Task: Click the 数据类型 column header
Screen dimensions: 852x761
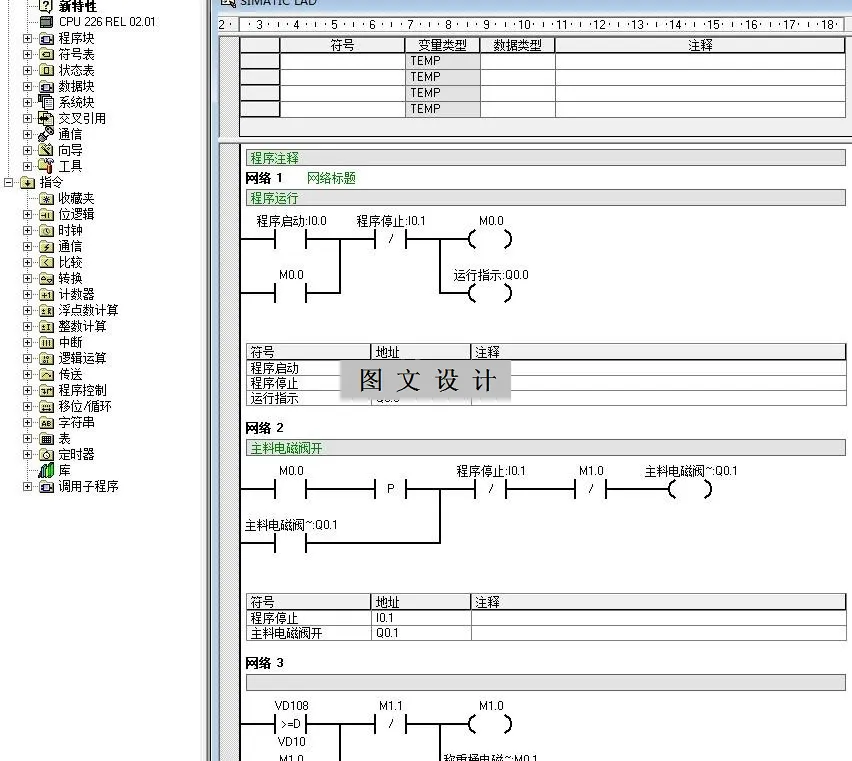Action: click(x=517, y=45)
